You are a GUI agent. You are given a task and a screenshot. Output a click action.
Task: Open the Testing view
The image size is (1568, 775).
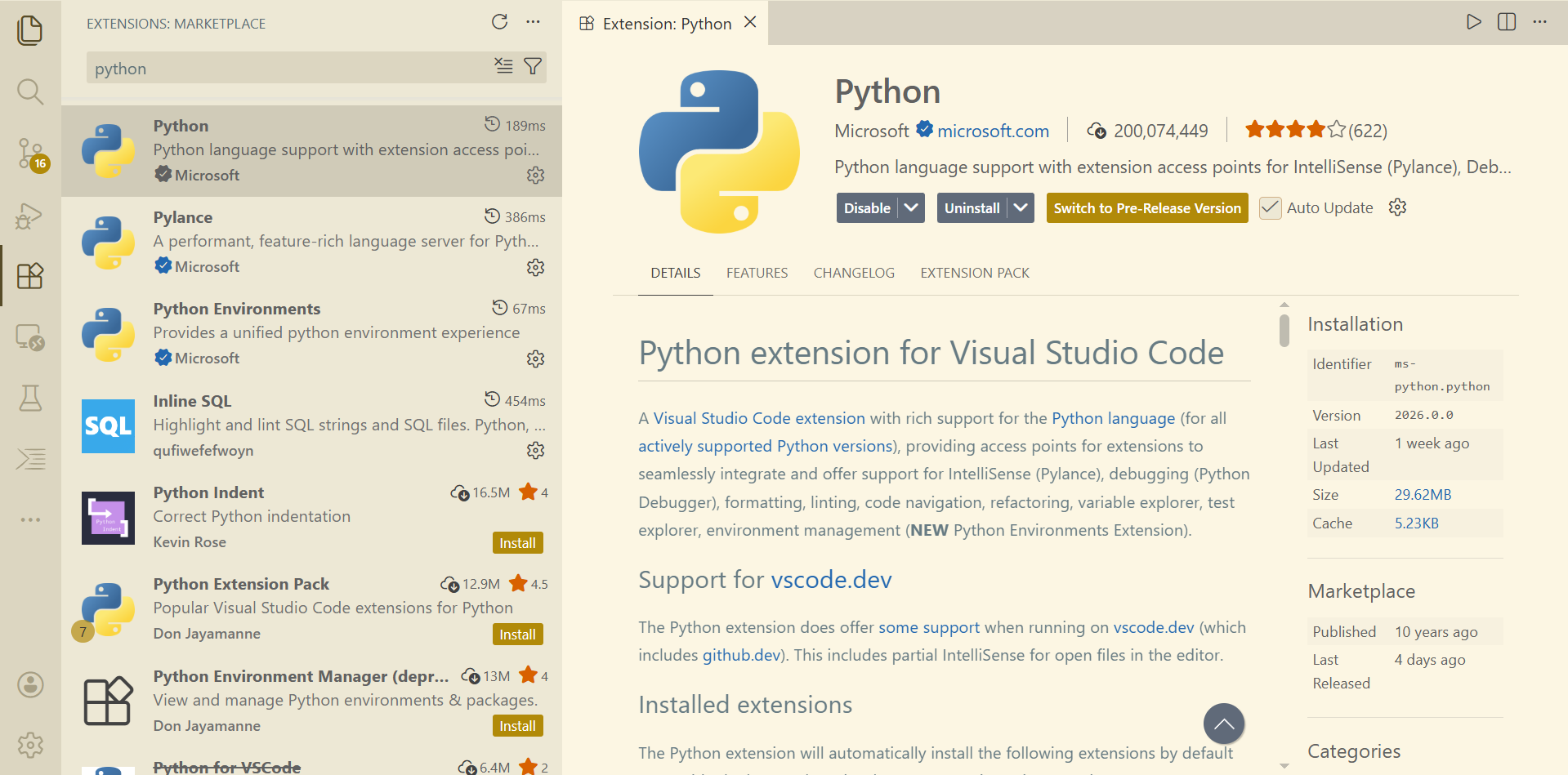click(x=30, y=398)
